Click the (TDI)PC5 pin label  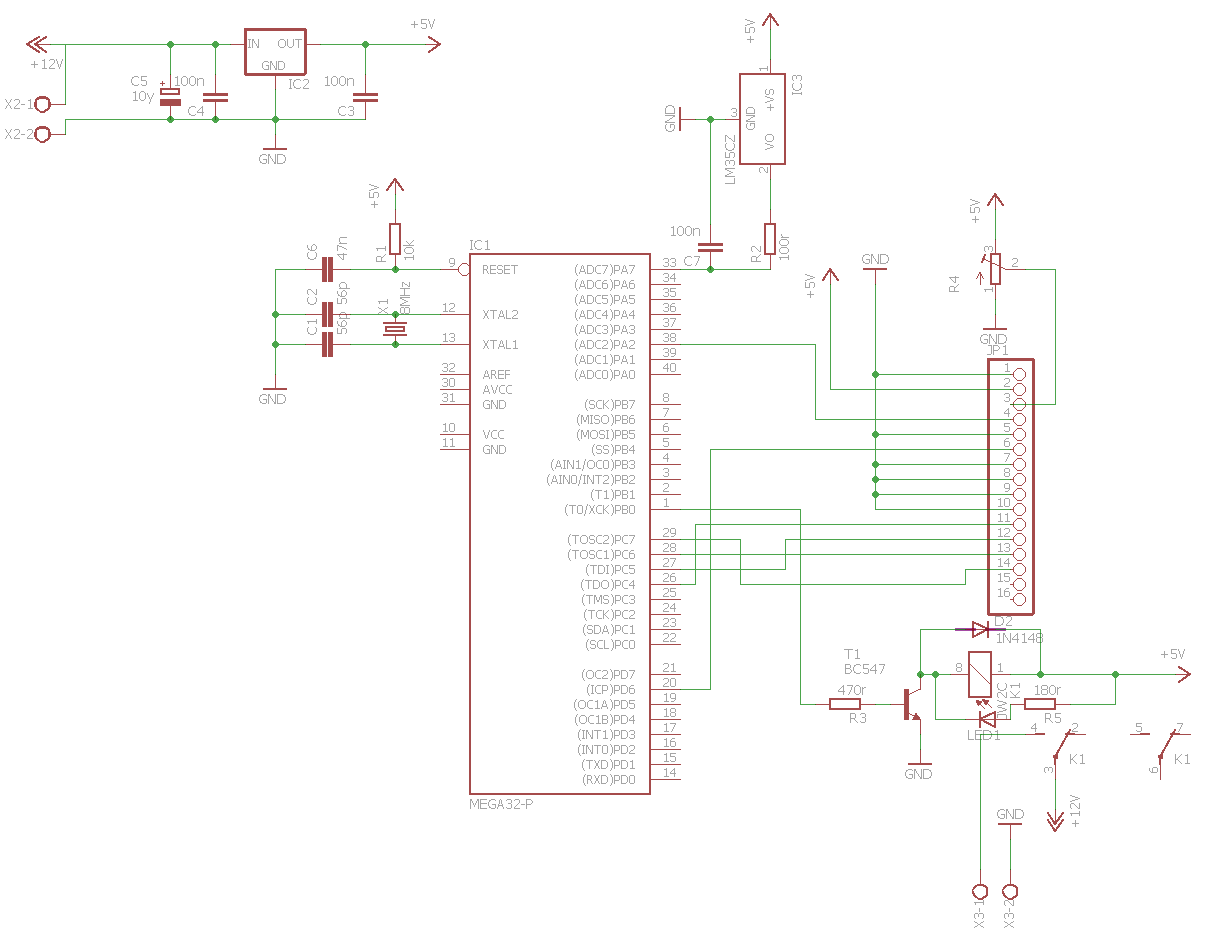608,570
